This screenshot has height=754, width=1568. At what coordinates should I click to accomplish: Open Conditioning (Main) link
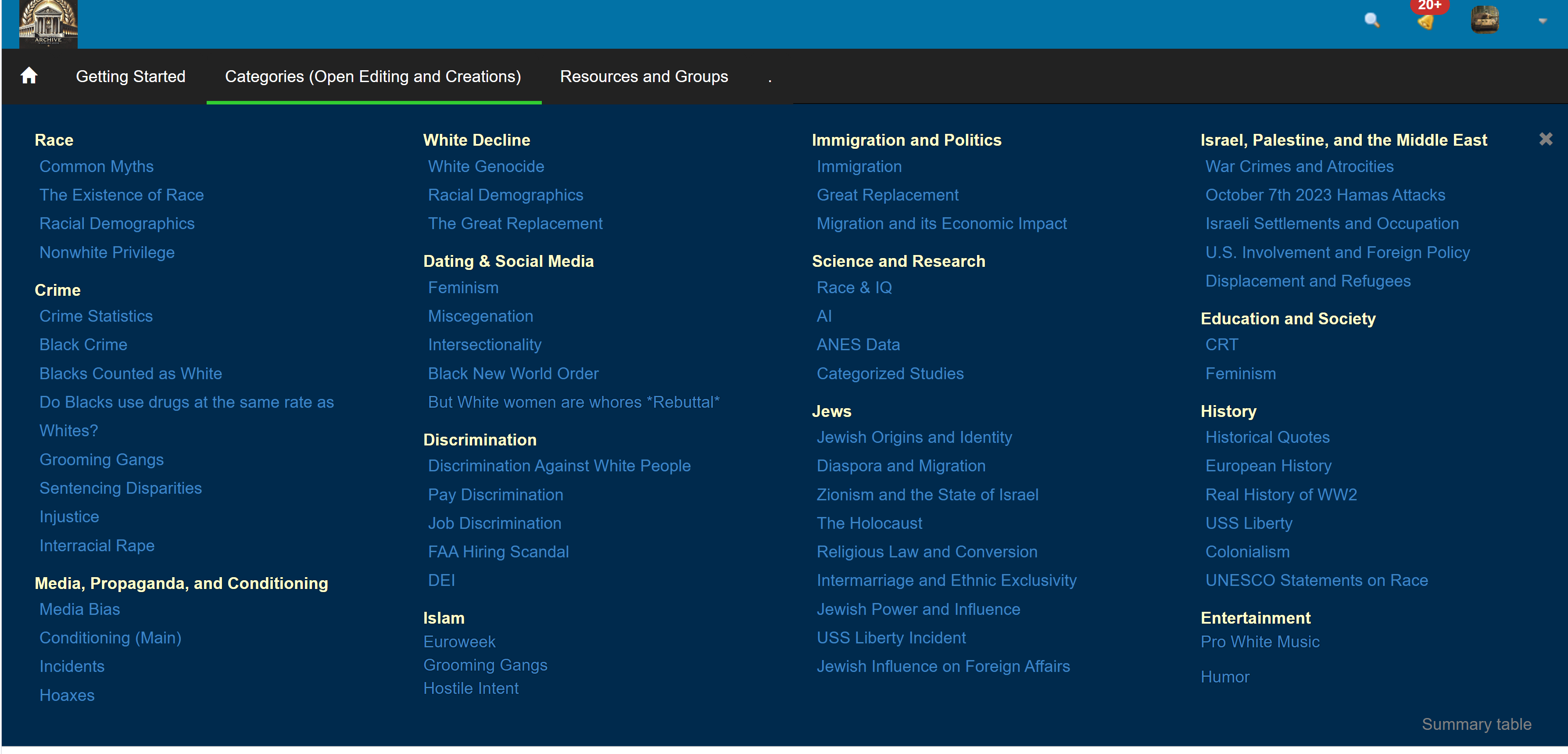tap(110, 638)
